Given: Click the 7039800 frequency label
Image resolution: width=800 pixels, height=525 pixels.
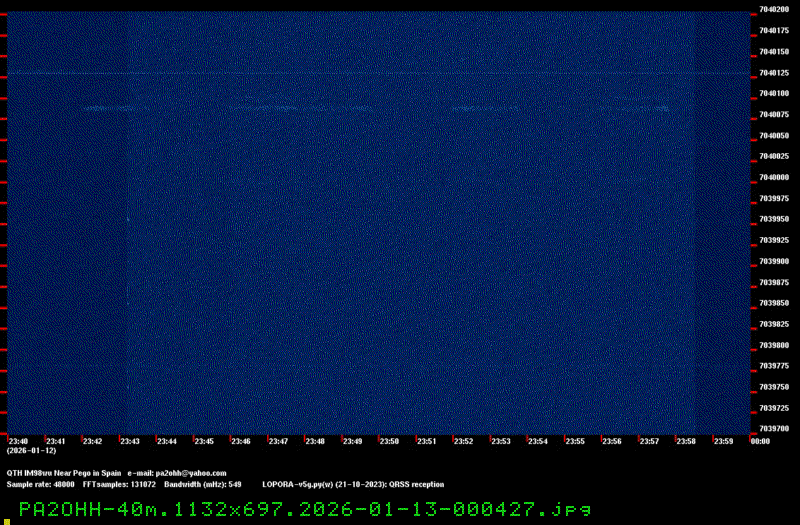Looking at the screenshot, I should tap(774, 345).
